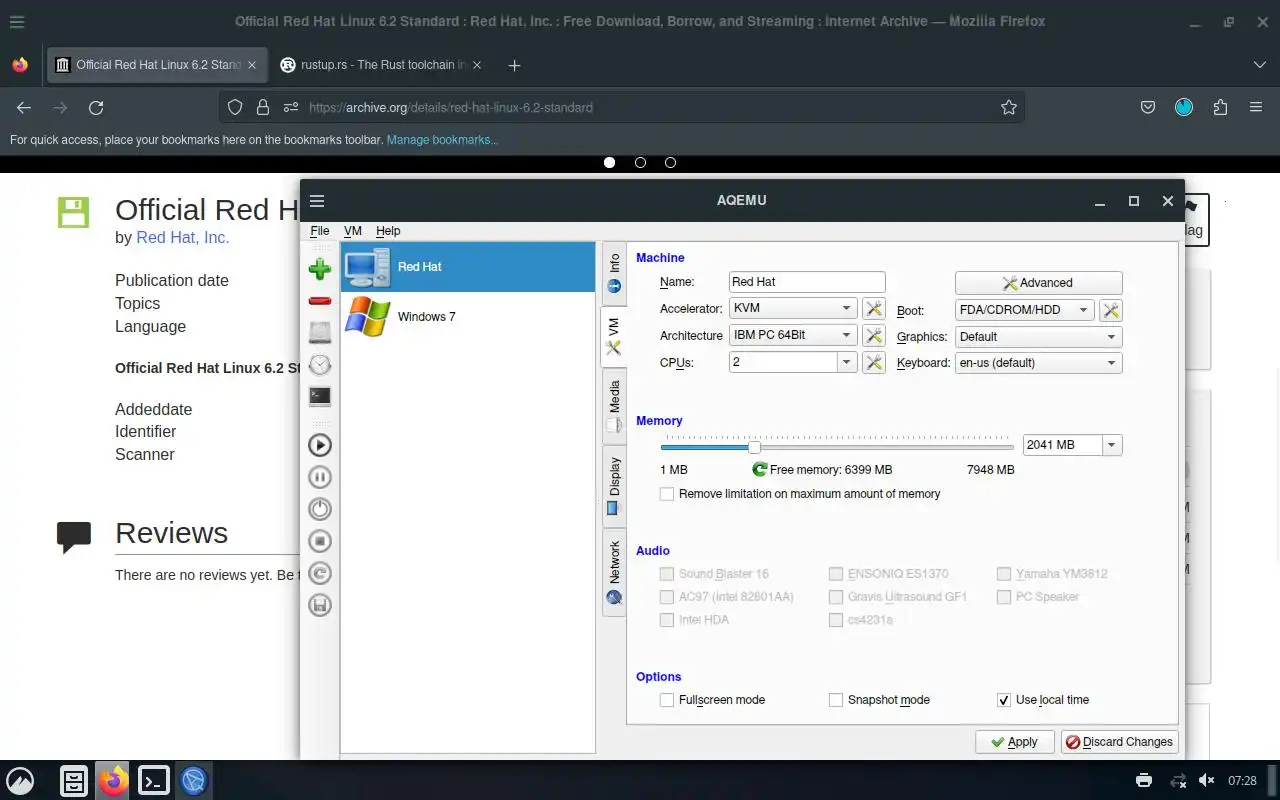Open the Boot FDA/CDROM/HDD dropdown

1025,310
